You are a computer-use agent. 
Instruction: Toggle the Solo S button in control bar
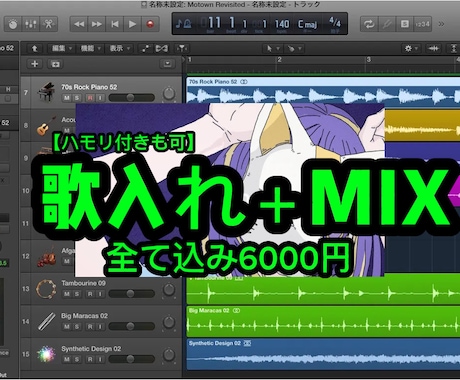click(x=405, y=24)
